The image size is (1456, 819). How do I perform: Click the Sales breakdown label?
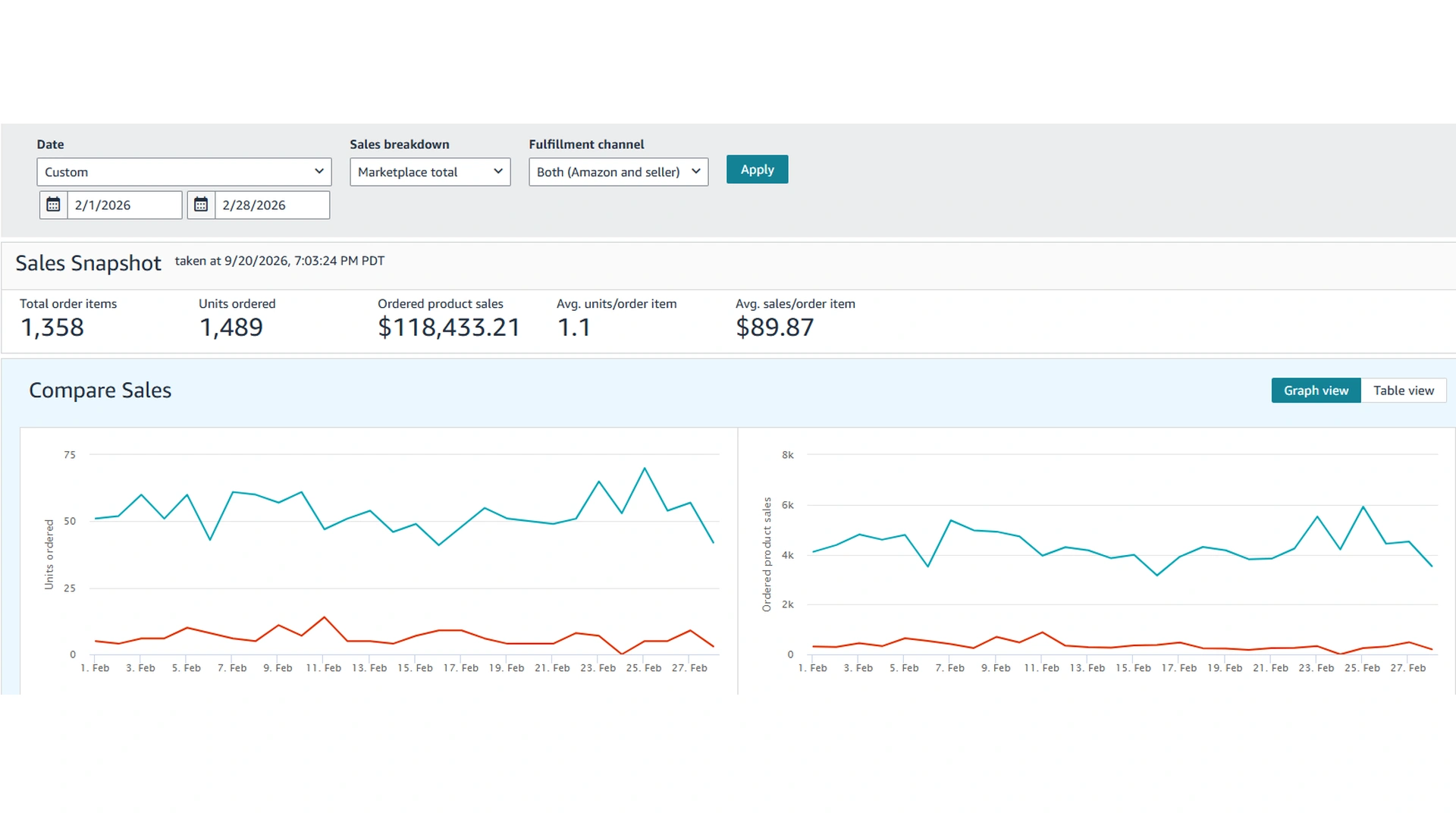coord(400,144)
